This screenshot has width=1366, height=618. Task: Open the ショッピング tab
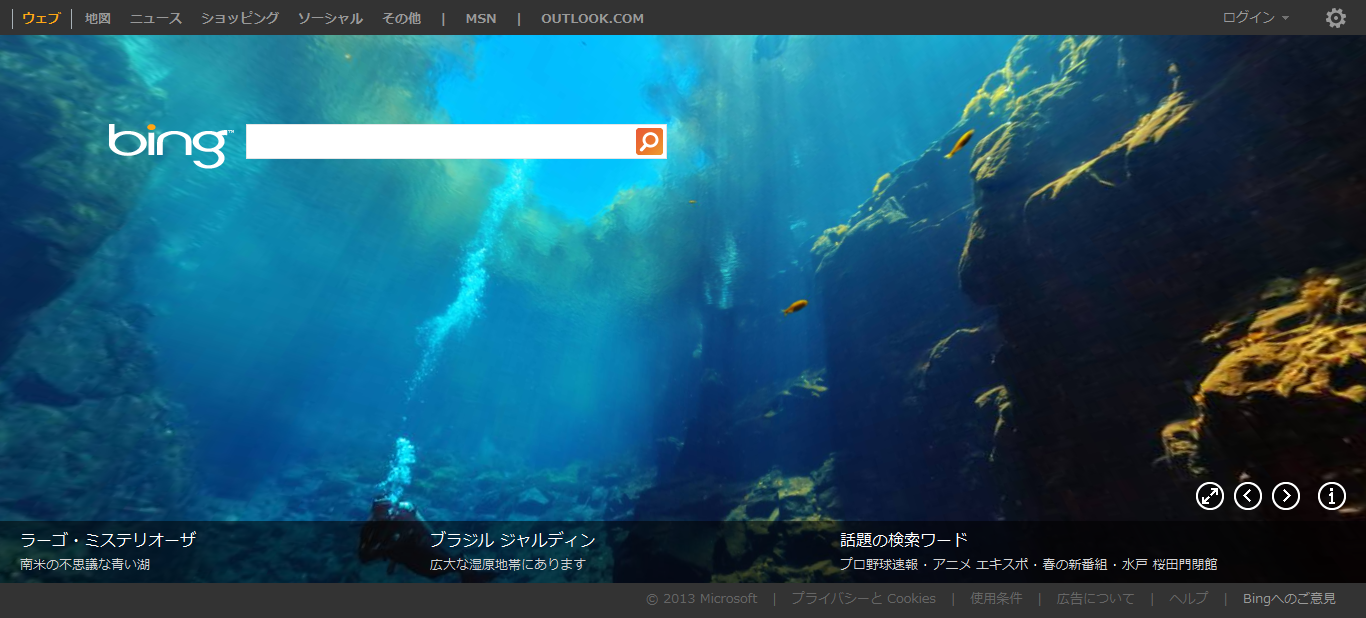click(240, 18)
